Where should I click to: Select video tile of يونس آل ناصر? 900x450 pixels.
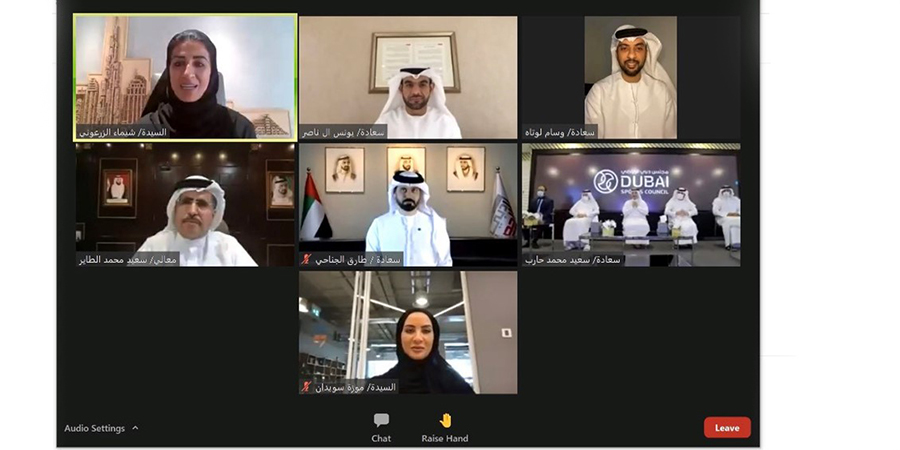pos(408,77)
